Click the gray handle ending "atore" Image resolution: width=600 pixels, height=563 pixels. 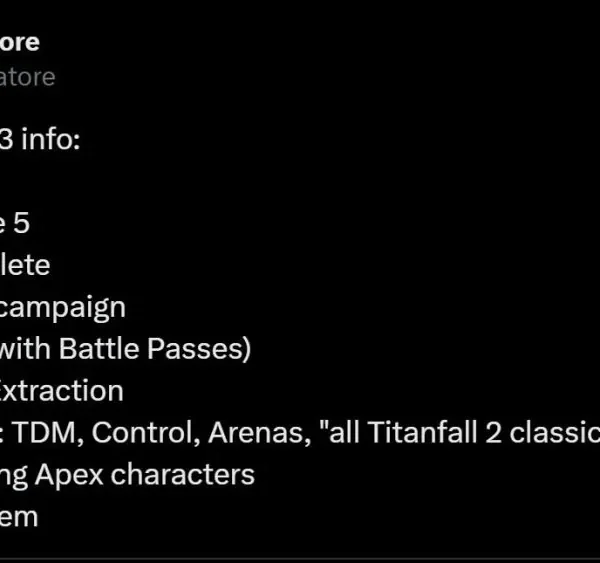coord(28,77)
